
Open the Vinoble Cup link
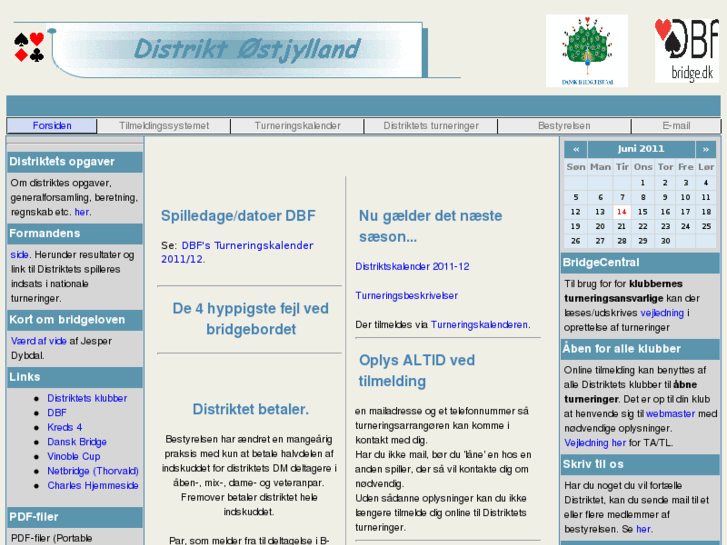(x=74, y=456)
